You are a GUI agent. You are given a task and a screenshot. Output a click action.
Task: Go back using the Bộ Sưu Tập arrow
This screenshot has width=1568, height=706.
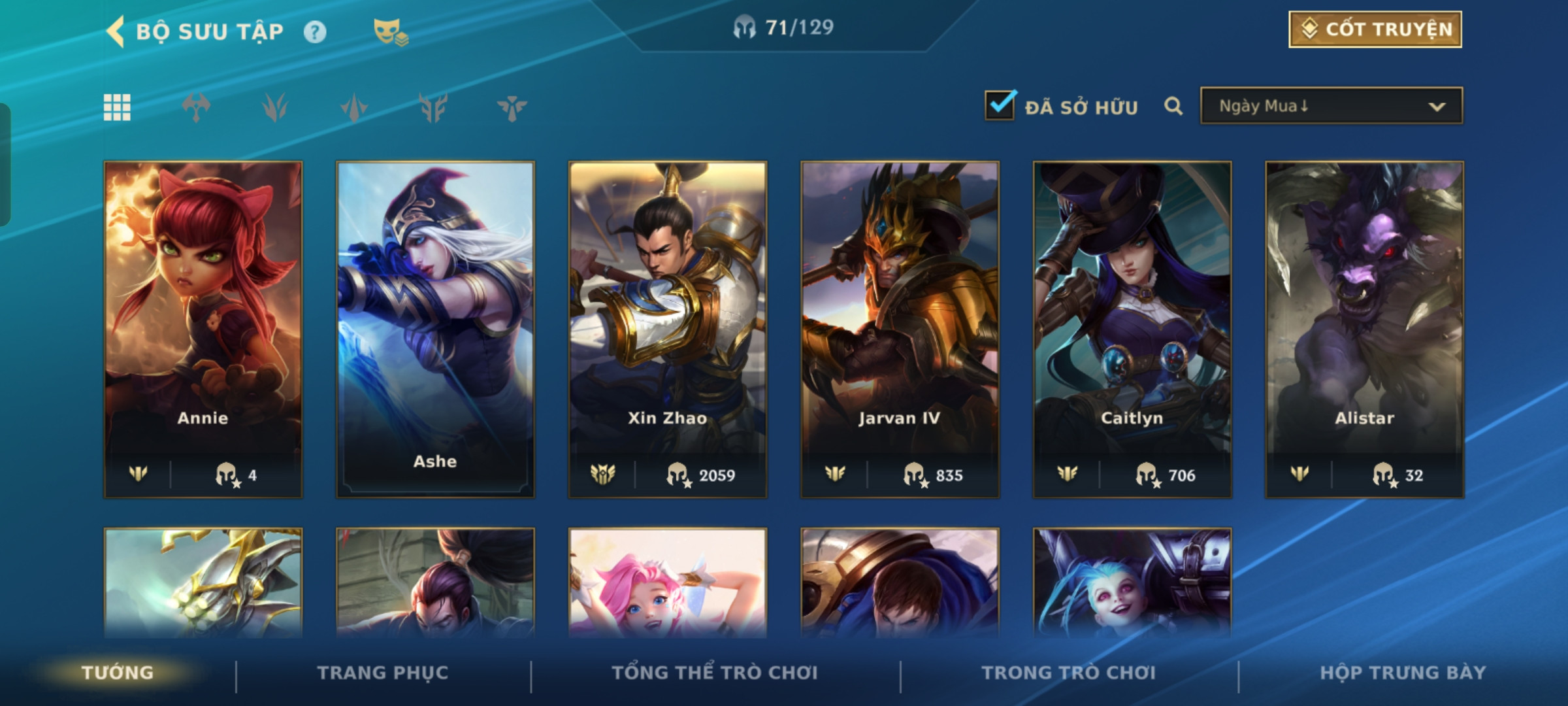point(116,31)
